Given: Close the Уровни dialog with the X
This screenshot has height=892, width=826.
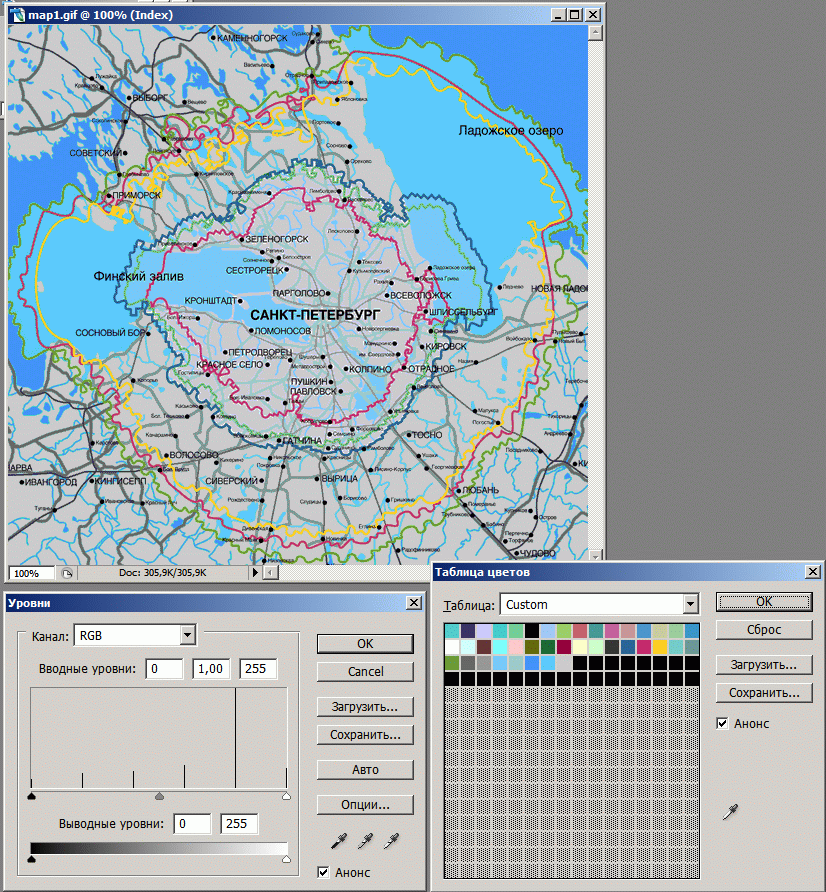Looking at the screenshot, I should pos(413,602).
